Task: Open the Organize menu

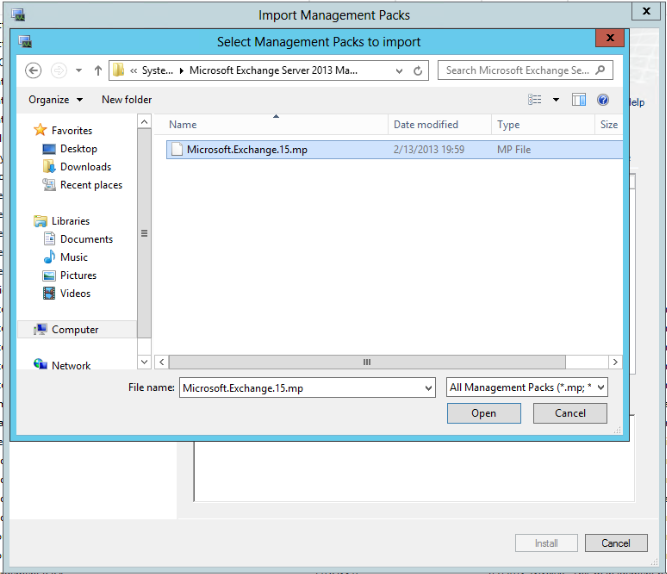Action: coord(55,100)
